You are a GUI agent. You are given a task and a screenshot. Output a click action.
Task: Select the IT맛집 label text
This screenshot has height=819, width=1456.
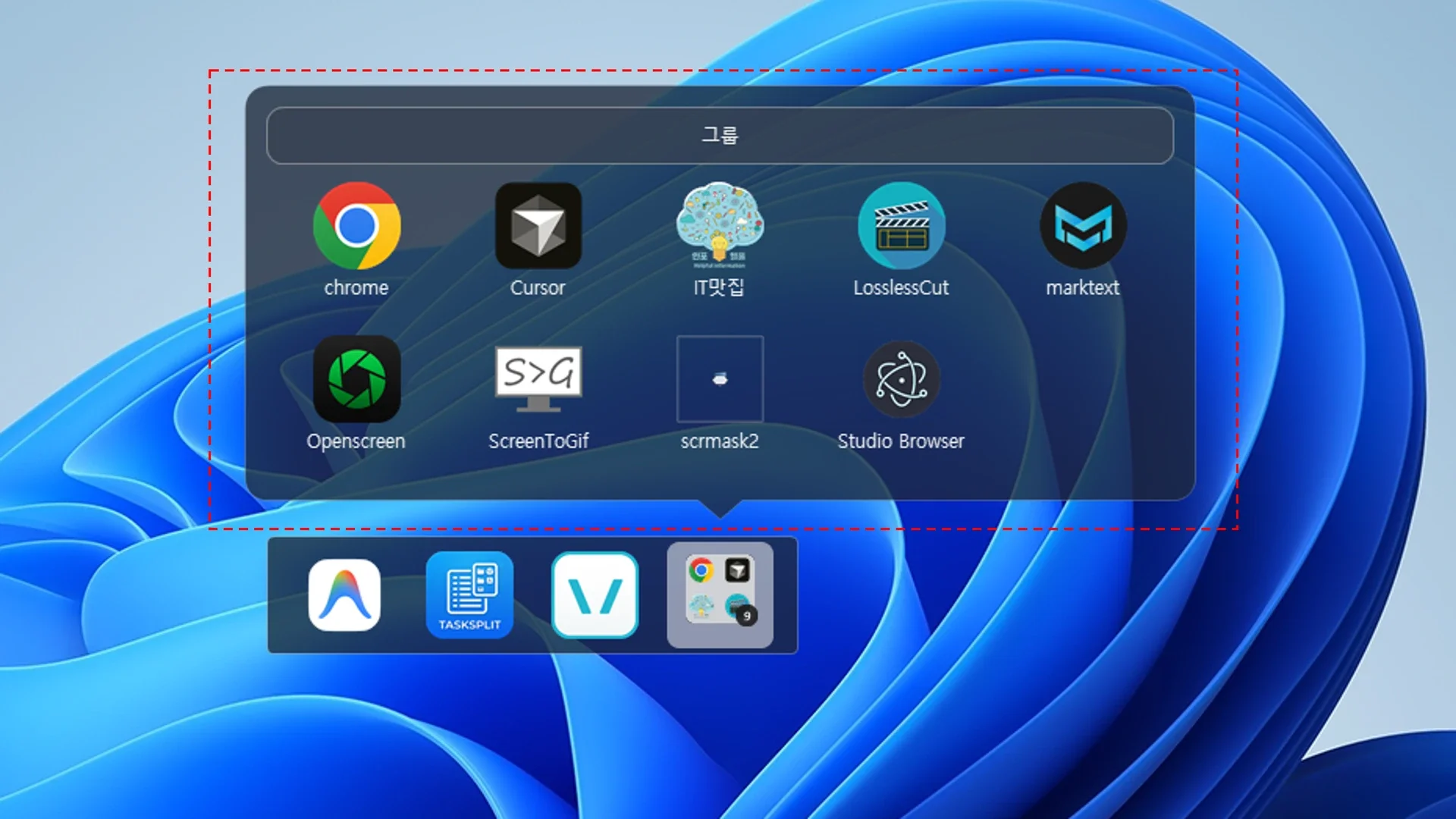click(719, 288)
